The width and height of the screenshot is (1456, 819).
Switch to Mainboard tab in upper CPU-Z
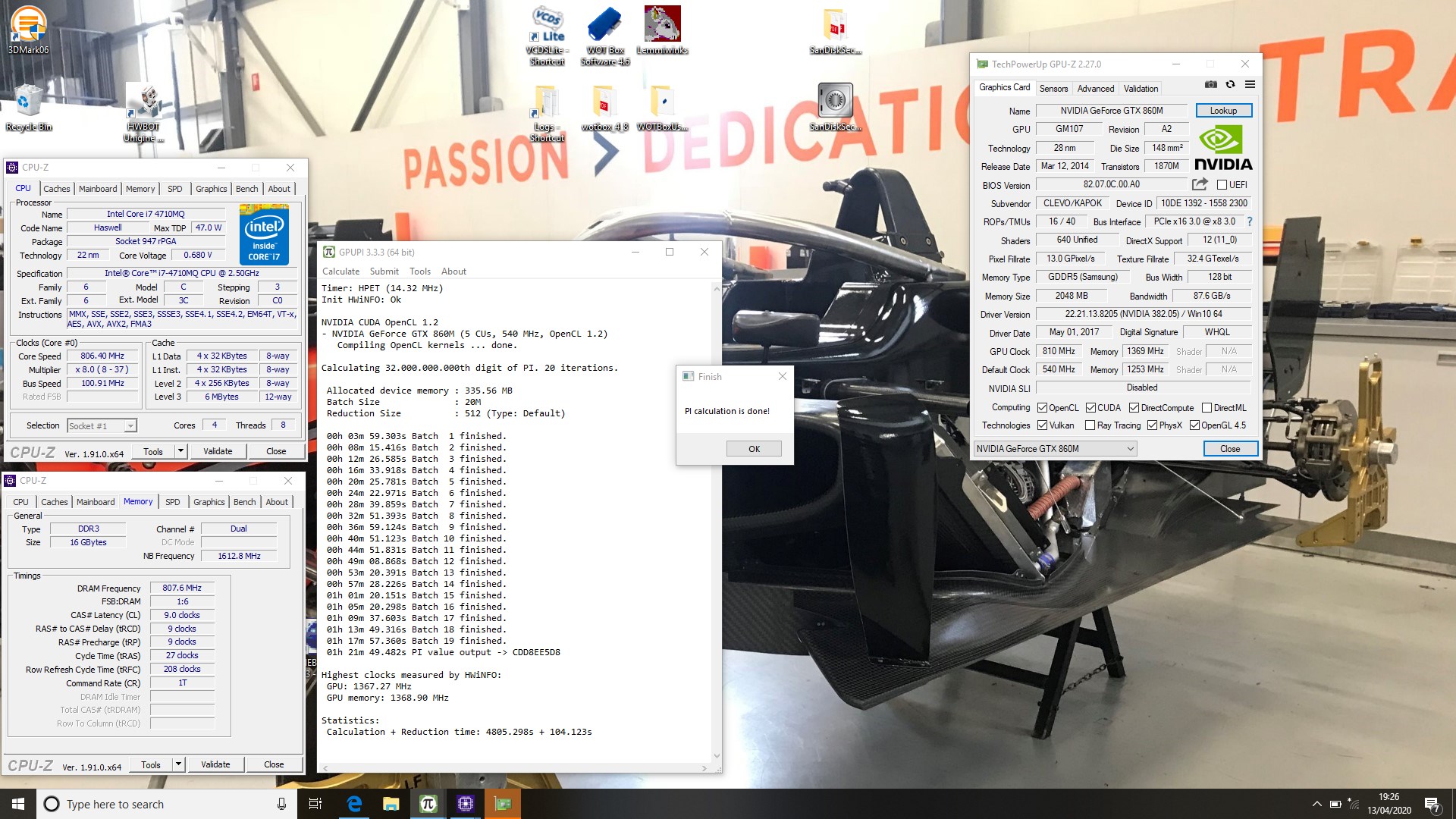point(98,189)
